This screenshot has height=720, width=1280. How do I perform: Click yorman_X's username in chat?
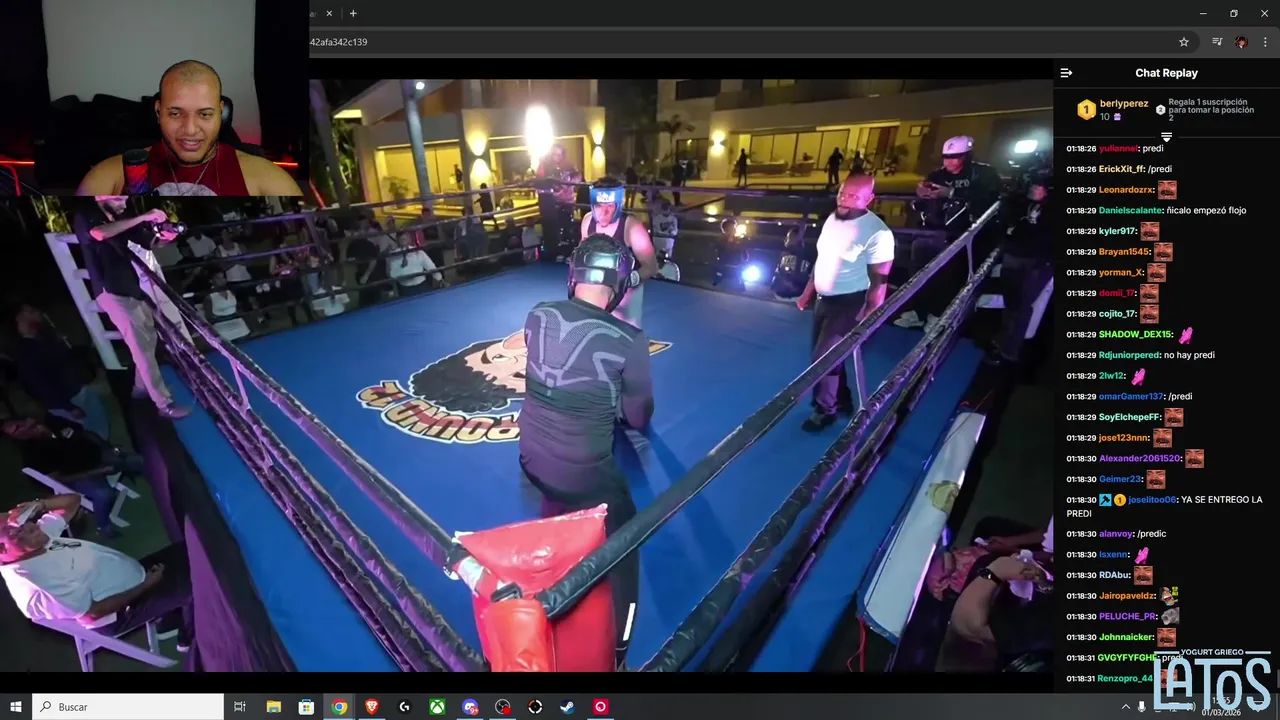point(1120,272)
